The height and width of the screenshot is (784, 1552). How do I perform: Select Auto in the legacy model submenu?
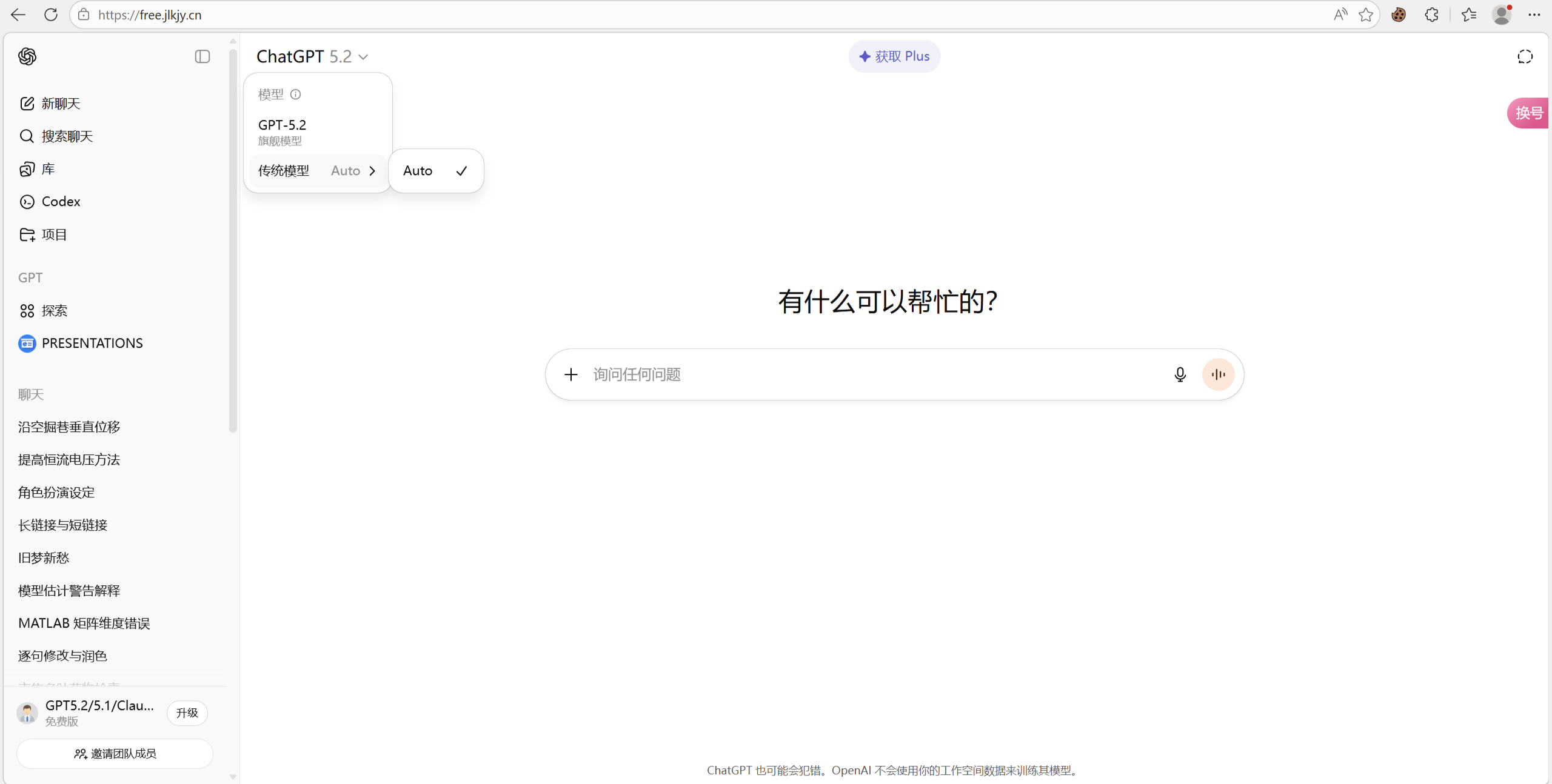click(x=435, y=170)
